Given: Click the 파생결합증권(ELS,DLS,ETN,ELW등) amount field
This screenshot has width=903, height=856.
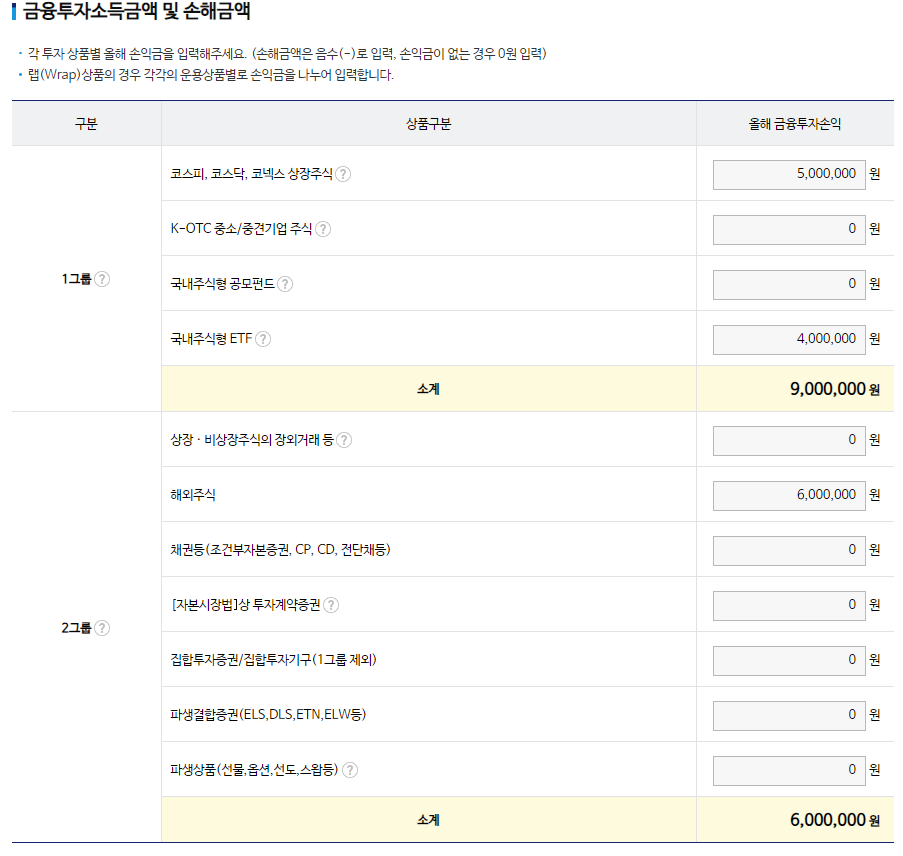Looking at the screenshot, I should point(789,716).
